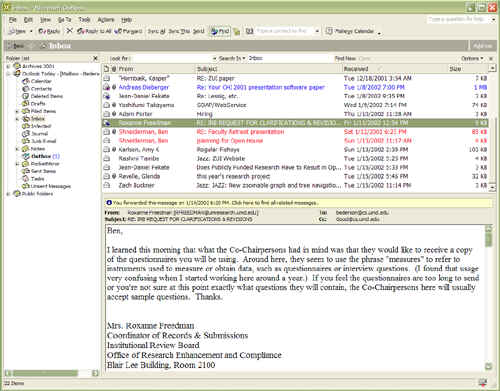Click in the Look for search field
500x391 pixels.
pos(172,58)
